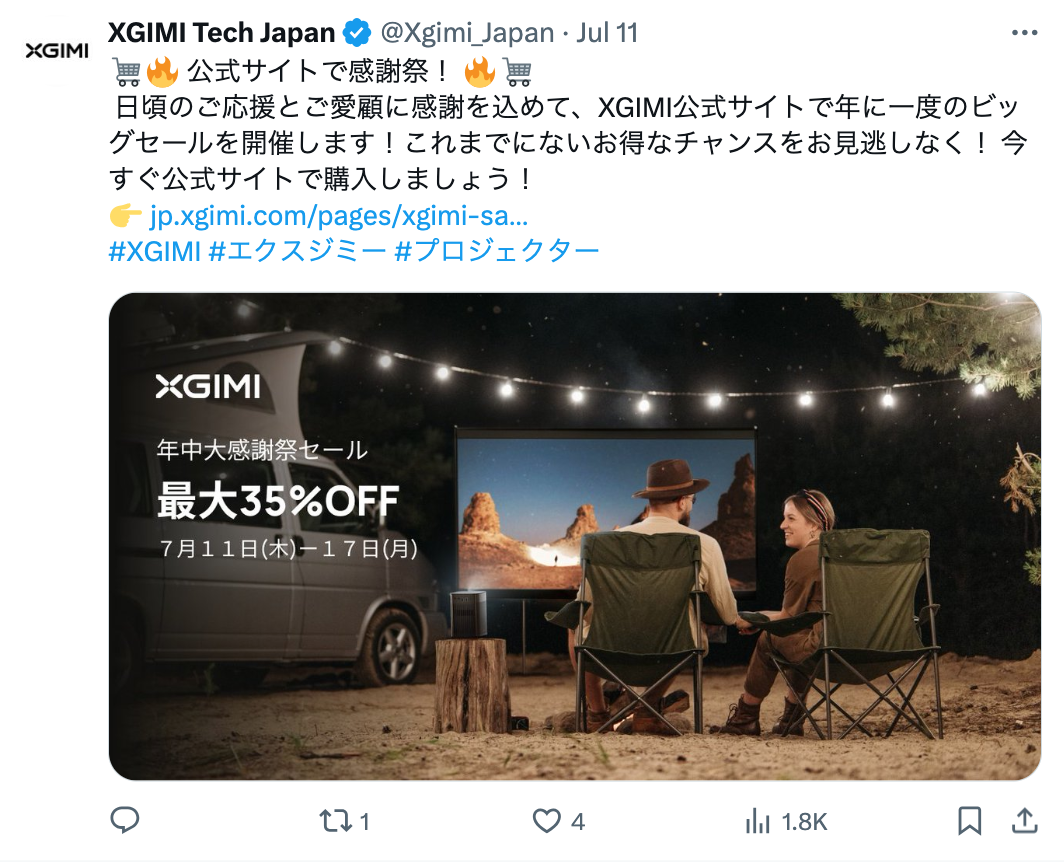Click the blue verified badge
Screen dimensions: 1064x868
(357, 33)
